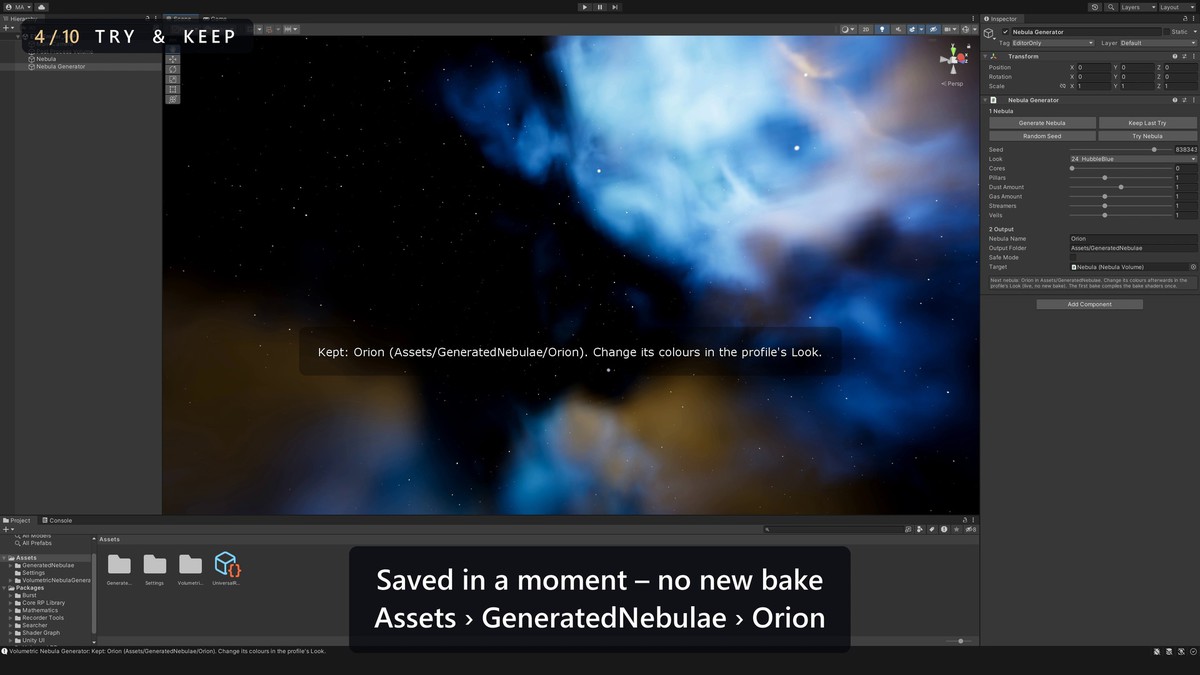The height and width of the screenshot is (675, 1200).
Task: Click the Output Folder input field
Action: [1133, 248]
